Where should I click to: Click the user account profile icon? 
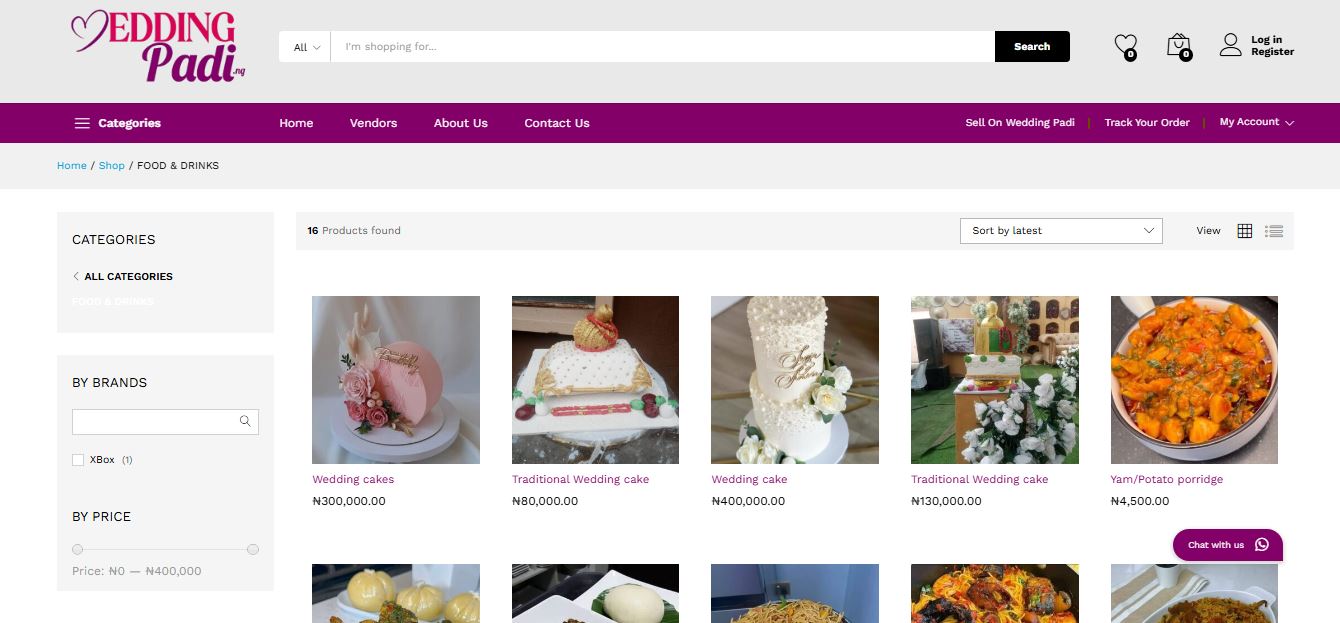[1230, 45]
